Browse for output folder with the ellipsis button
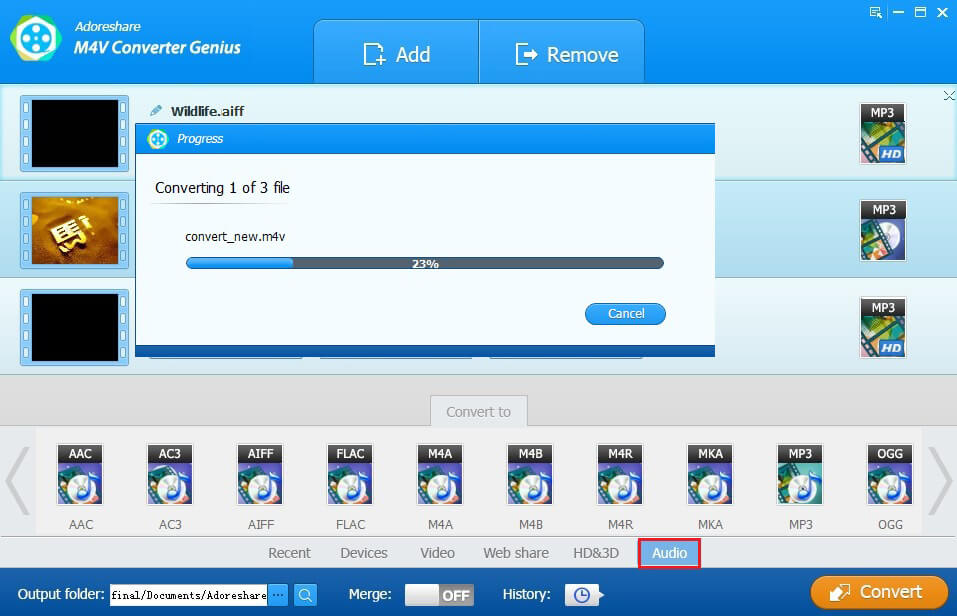 pos(278,595)
